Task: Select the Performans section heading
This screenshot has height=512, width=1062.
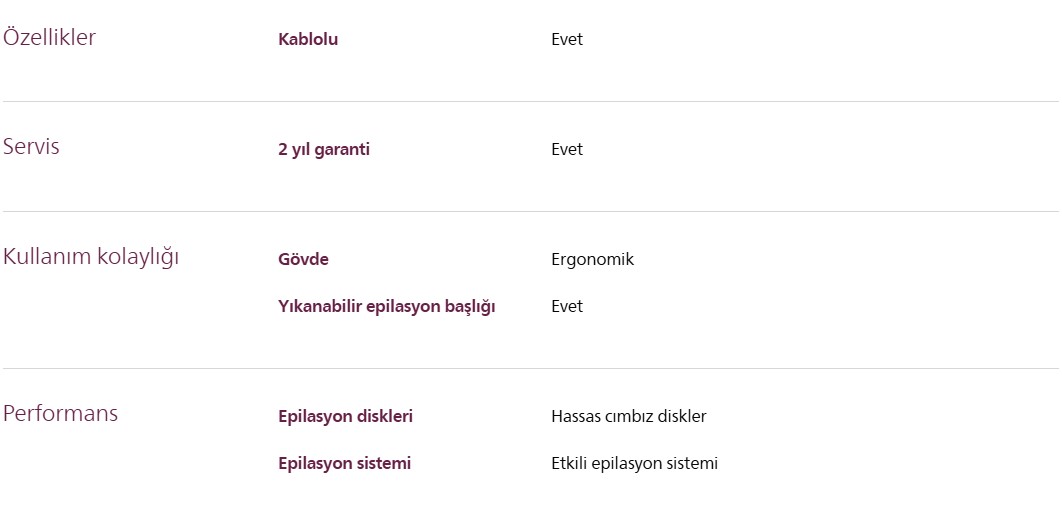Action: coord(60,413)
